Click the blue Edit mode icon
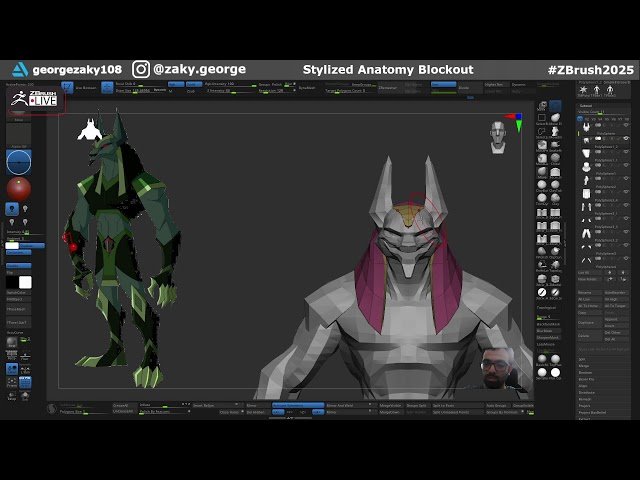 [x=67, y=87]
